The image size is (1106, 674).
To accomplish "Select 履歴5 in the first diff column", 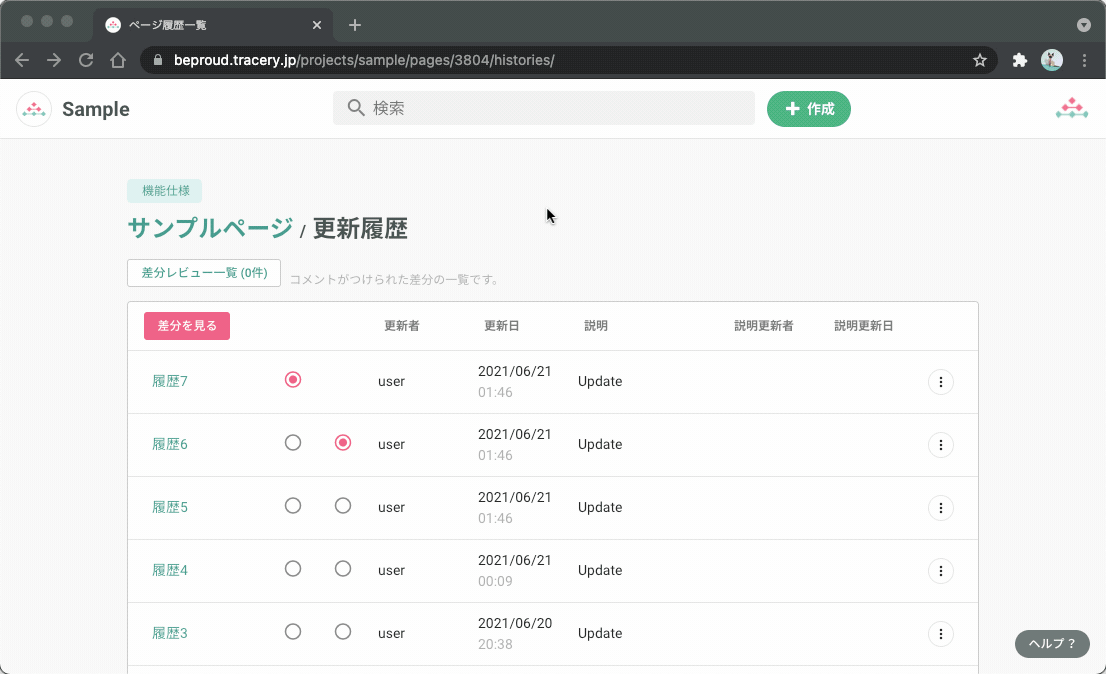I will 293,506.
